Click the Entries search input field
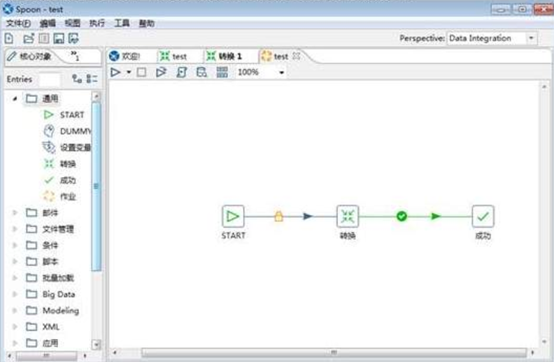The image size is (554, 362). [x=49, y=79]
